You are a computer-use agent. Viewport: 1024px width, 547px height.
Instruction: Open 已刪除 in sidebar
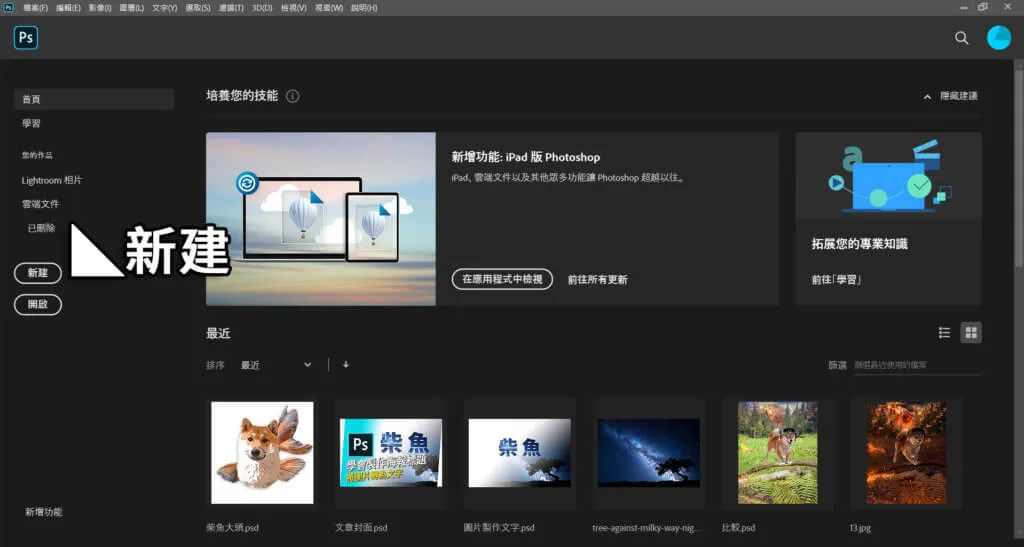[41, 228]
